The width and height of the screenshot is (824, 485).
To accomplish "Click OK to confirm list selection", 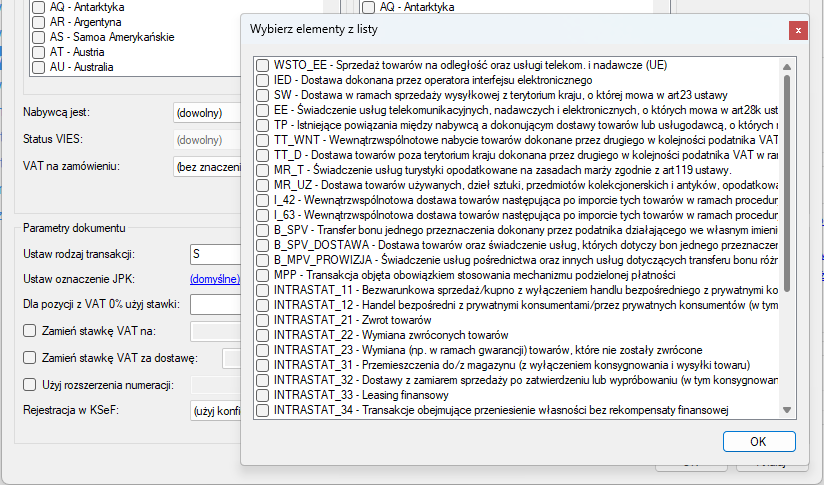I will [x=757, y=441].
